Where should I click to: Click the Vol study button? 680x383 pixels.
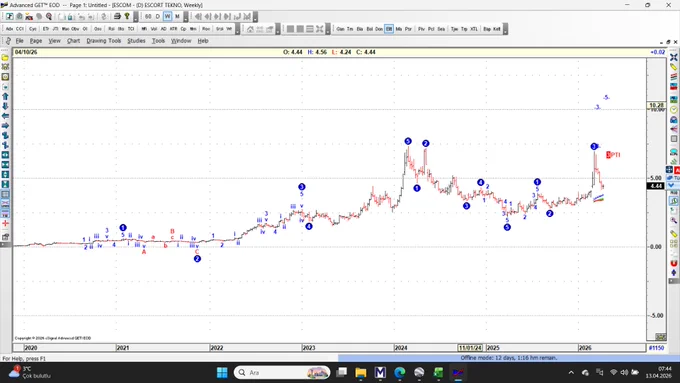[x=154, y=29]
